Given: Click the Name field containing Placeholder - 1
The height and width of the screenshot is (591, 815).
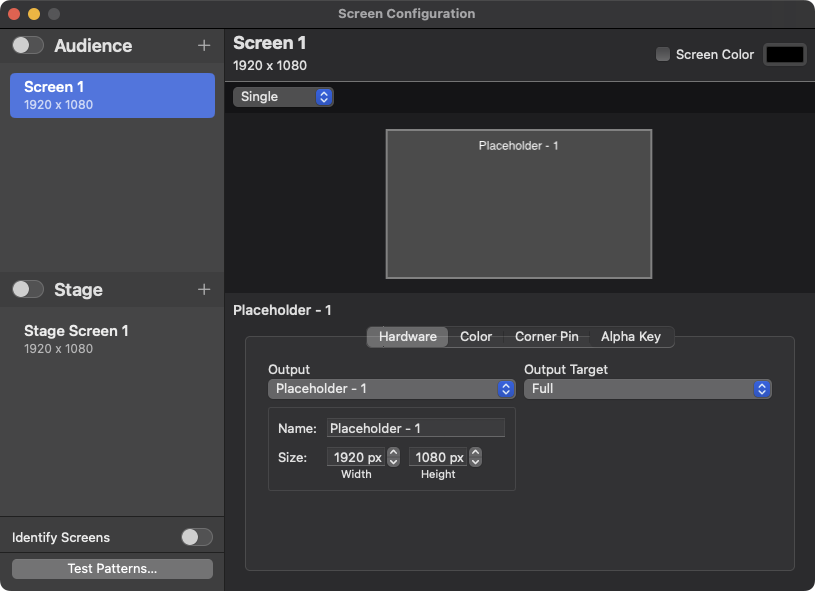Looking at the screenshot, I should pos(415,428).
